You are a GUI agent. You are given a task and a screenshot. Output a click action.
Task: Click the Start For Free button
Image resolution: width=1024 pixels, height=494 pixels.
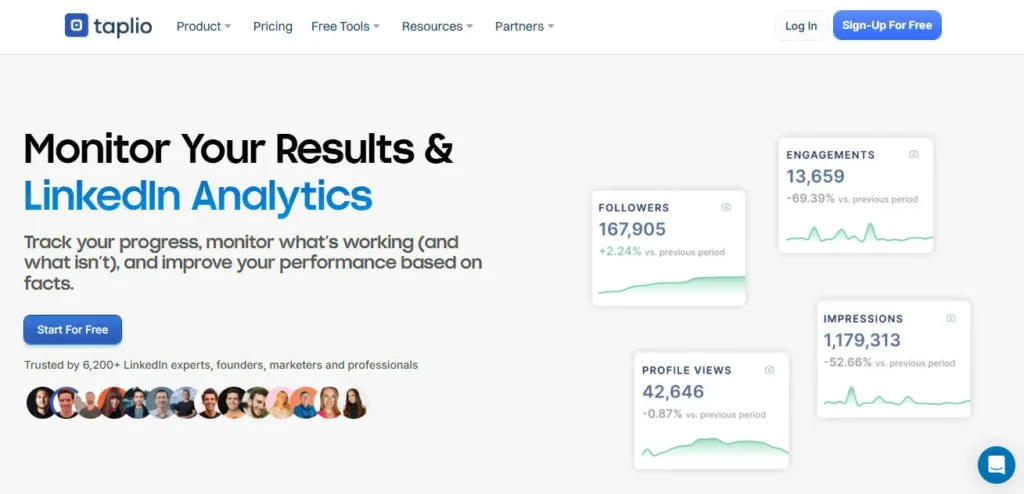(x=73, y=330)
